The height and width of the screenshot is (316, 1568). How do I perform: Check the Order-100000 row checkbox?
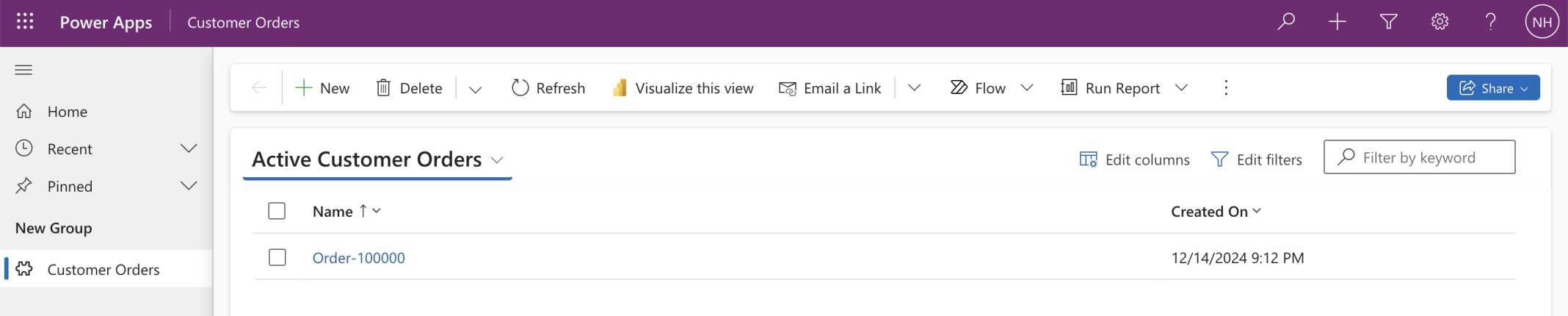coord(277,258)
